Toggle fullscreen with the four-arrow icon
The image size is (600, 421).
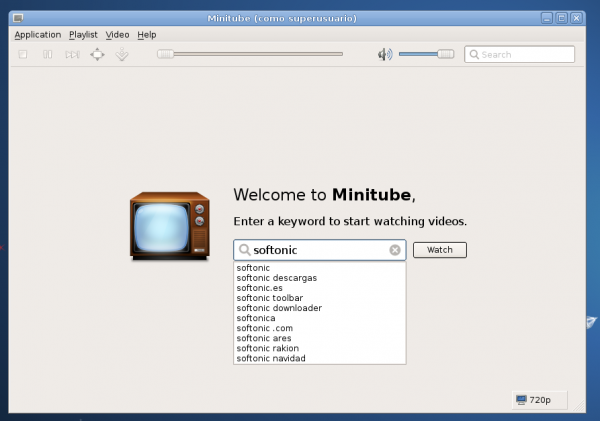pyautogui.click(x=97, y=54)
